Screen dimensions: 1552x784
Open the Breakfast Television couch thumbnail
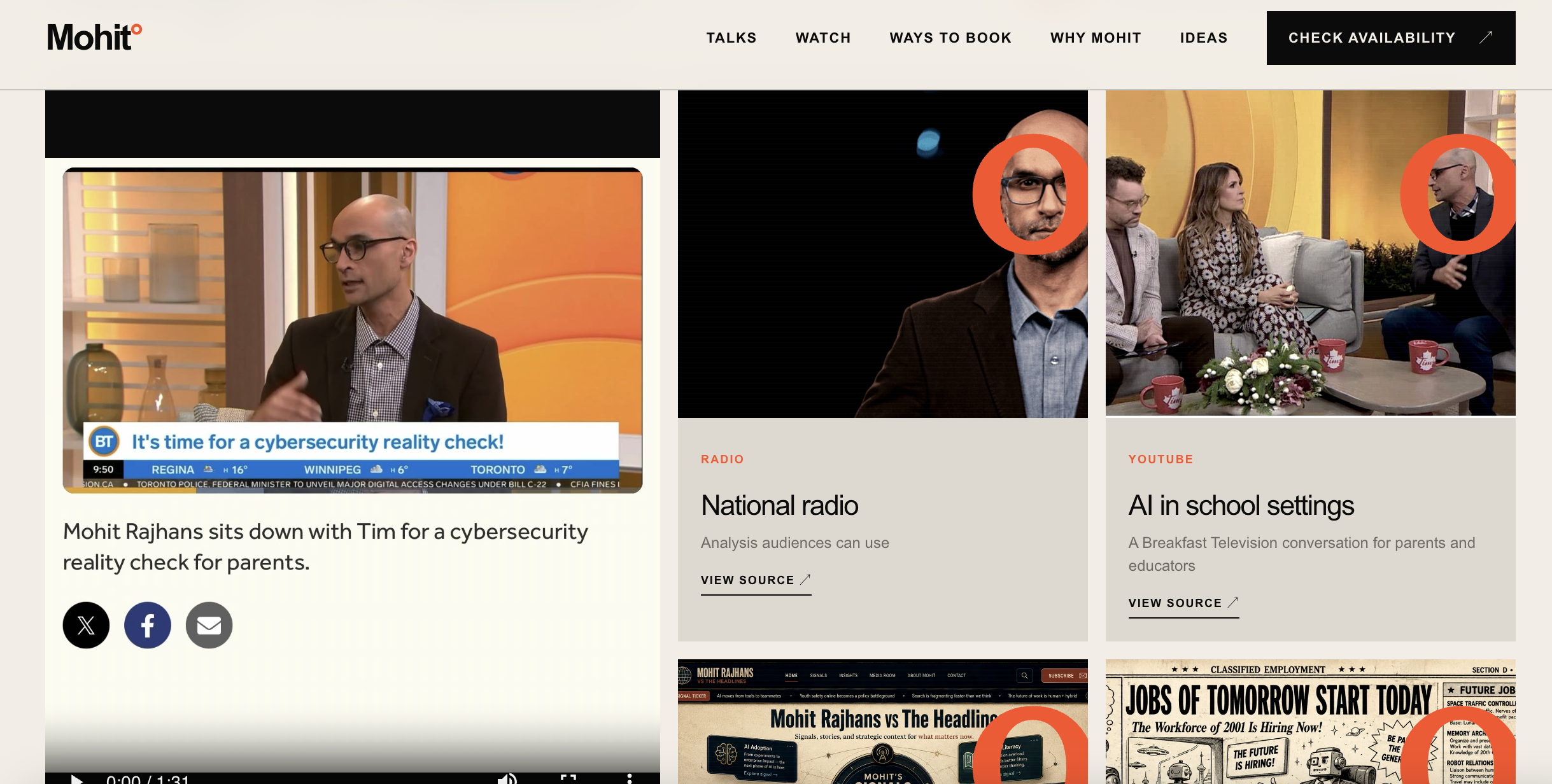[1311, 253]
